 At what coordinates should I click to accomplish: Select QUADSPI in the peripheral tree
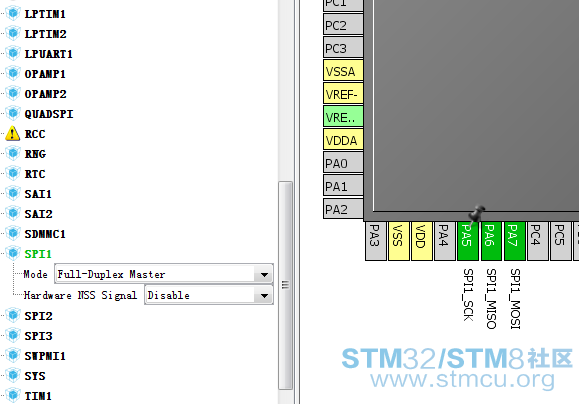click(49, 114)
